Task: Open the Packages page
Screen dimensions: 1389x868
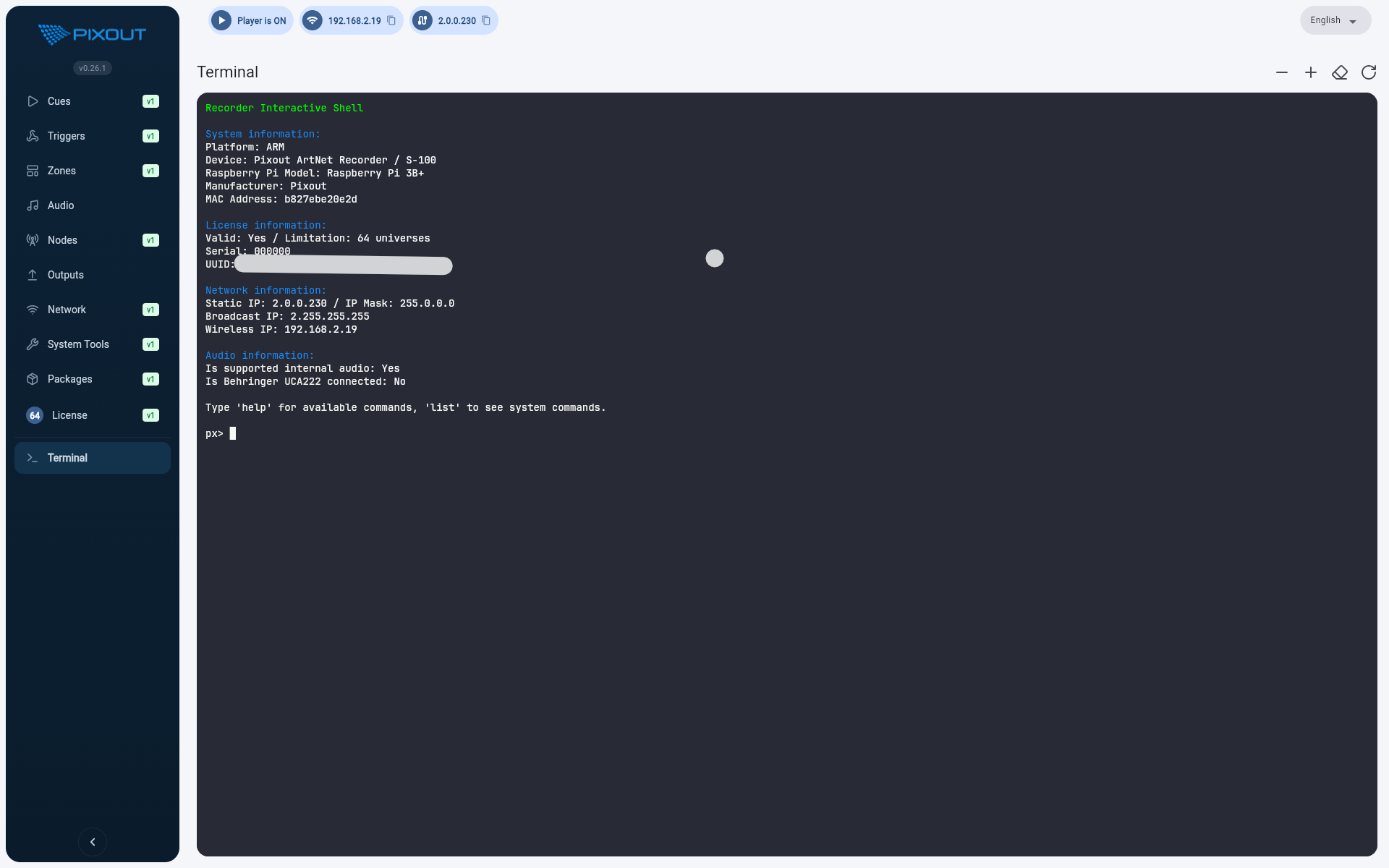Action: 93,379
